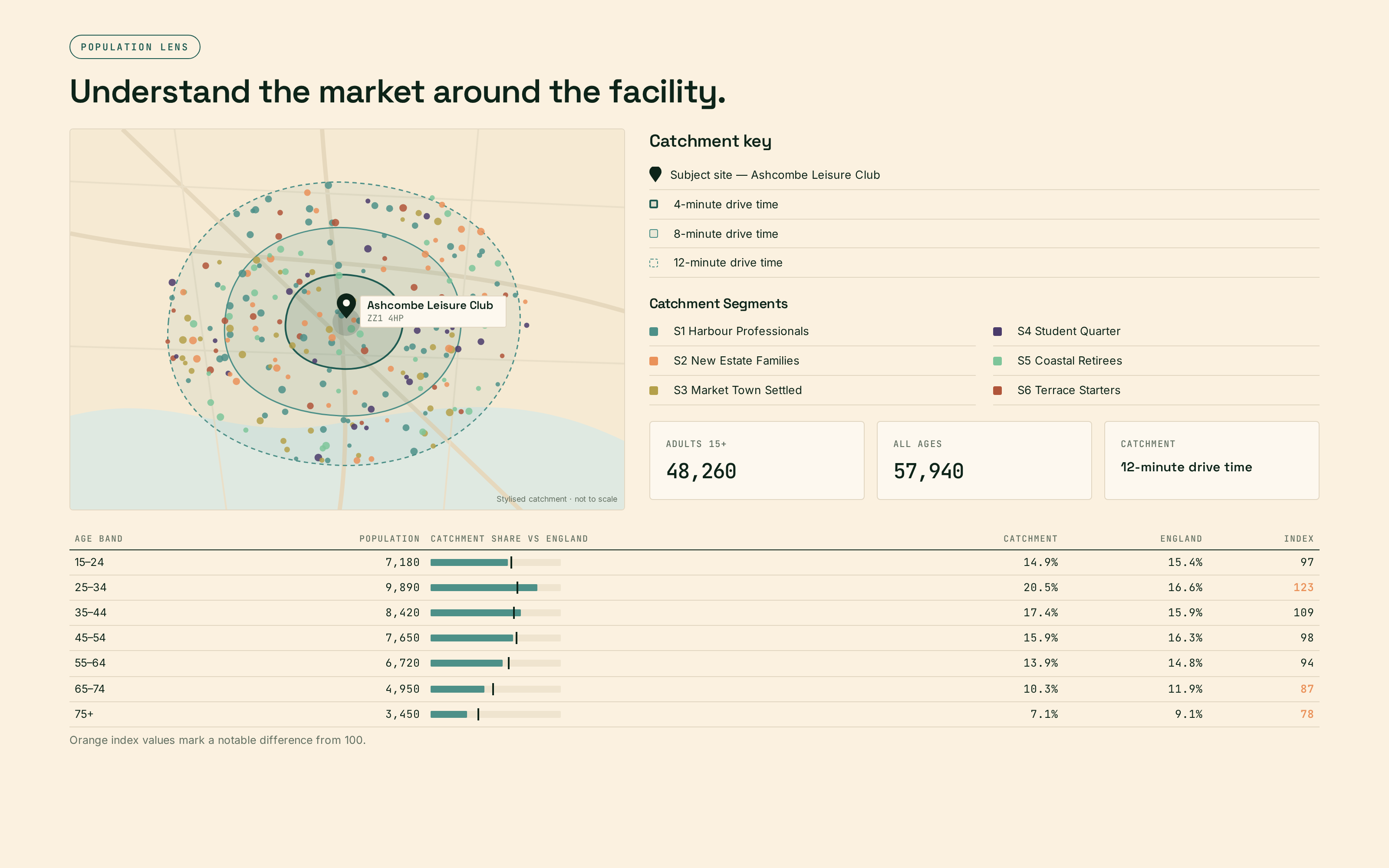The image size is (1389, 868).
Task: Click population value 8,420 in 35–44 row
Action: pos(402,612)
